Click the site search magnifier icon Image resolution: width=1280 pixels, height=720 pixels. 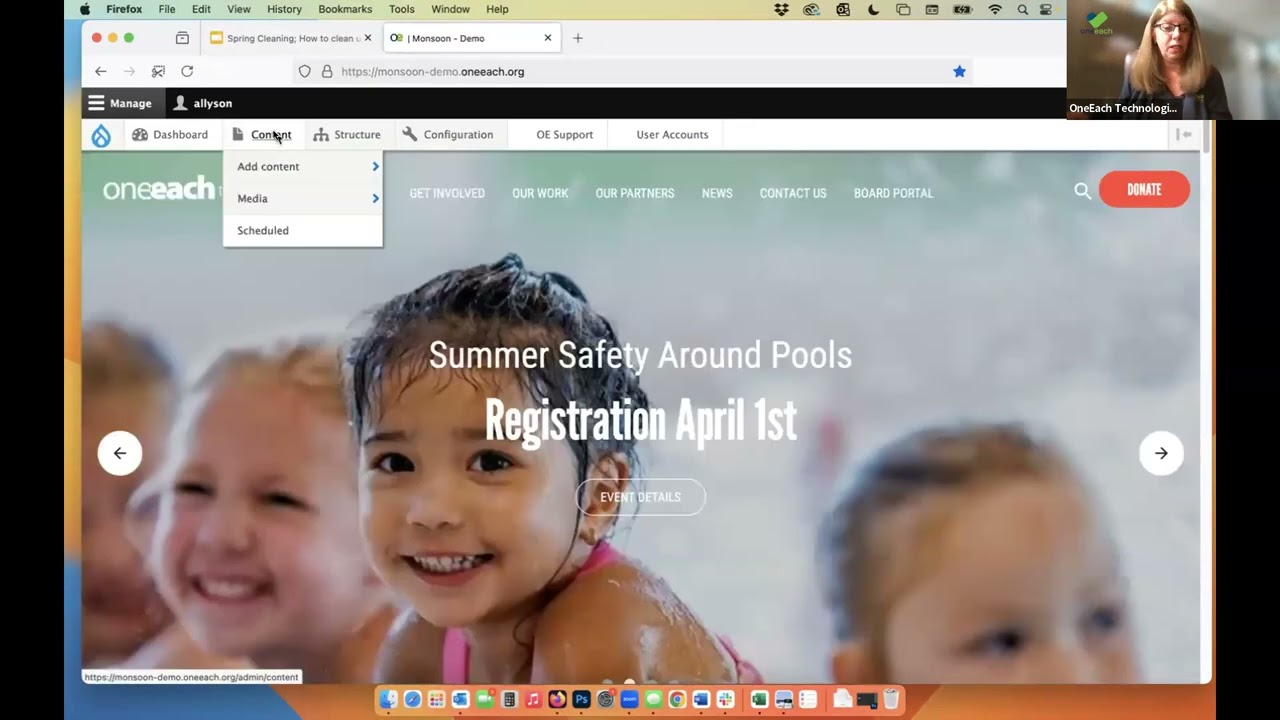coord(1082,190)
